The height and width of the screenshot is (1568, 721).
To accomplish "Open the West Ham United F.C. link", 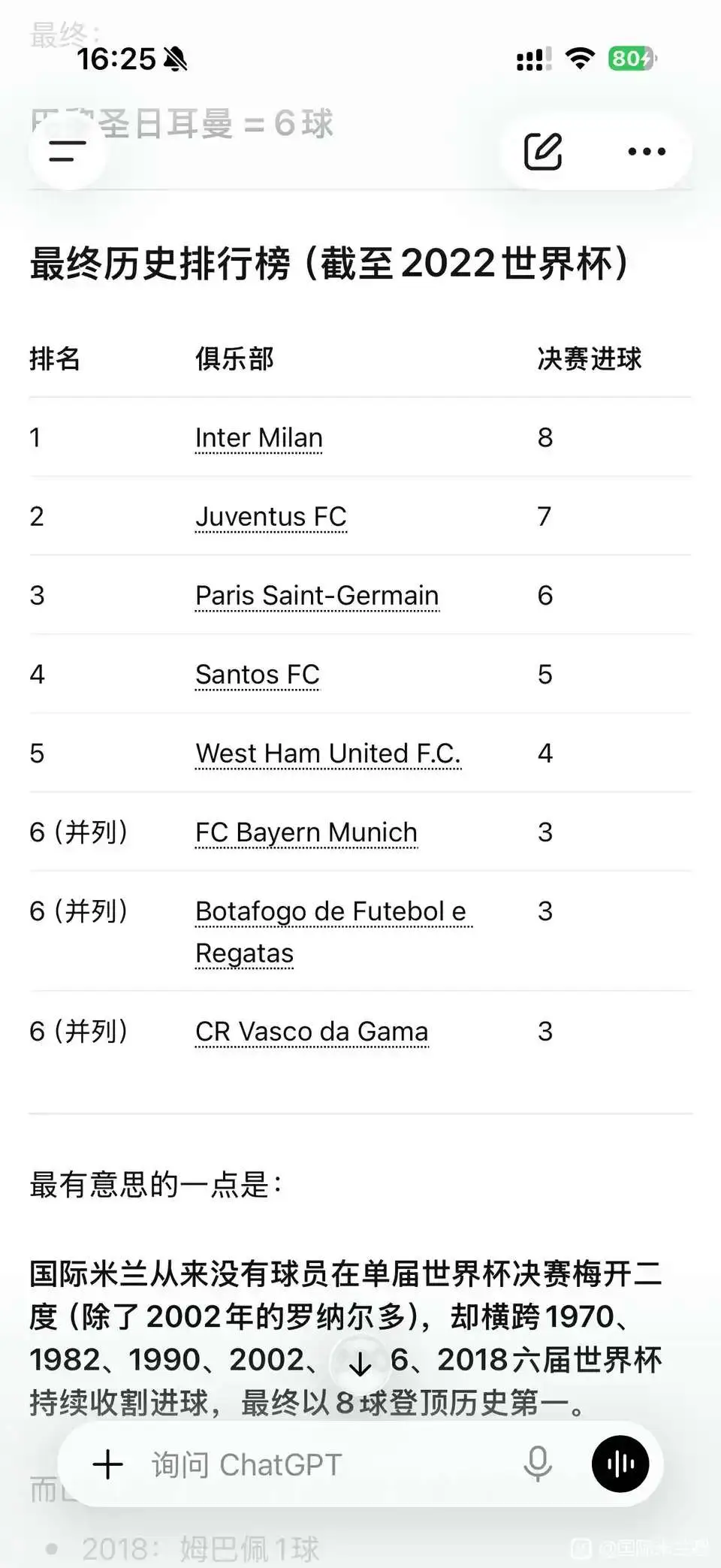I will pos(327,753).
